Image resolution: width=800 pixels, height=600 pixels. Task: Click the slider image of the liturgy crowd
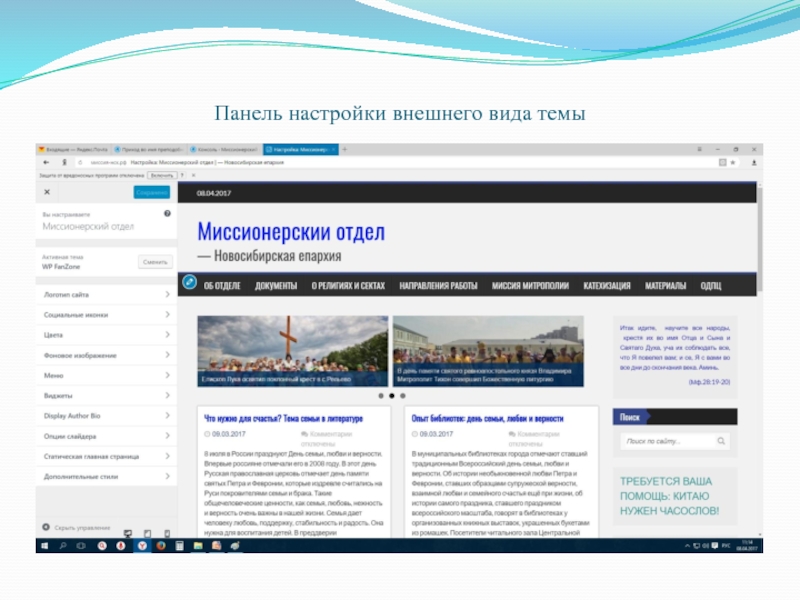click(488, 351)
